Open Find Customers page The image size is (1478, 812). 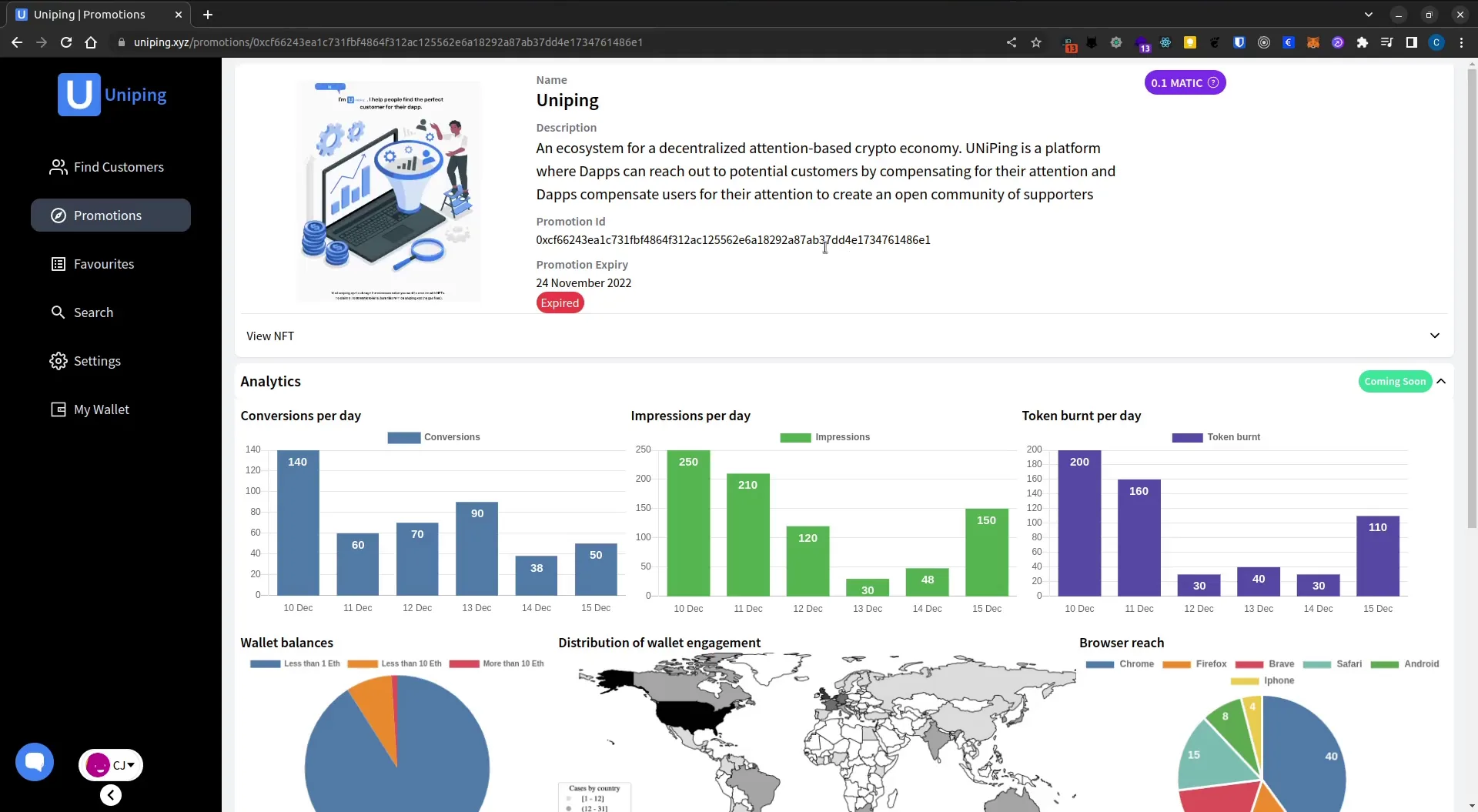coord(111,167)
